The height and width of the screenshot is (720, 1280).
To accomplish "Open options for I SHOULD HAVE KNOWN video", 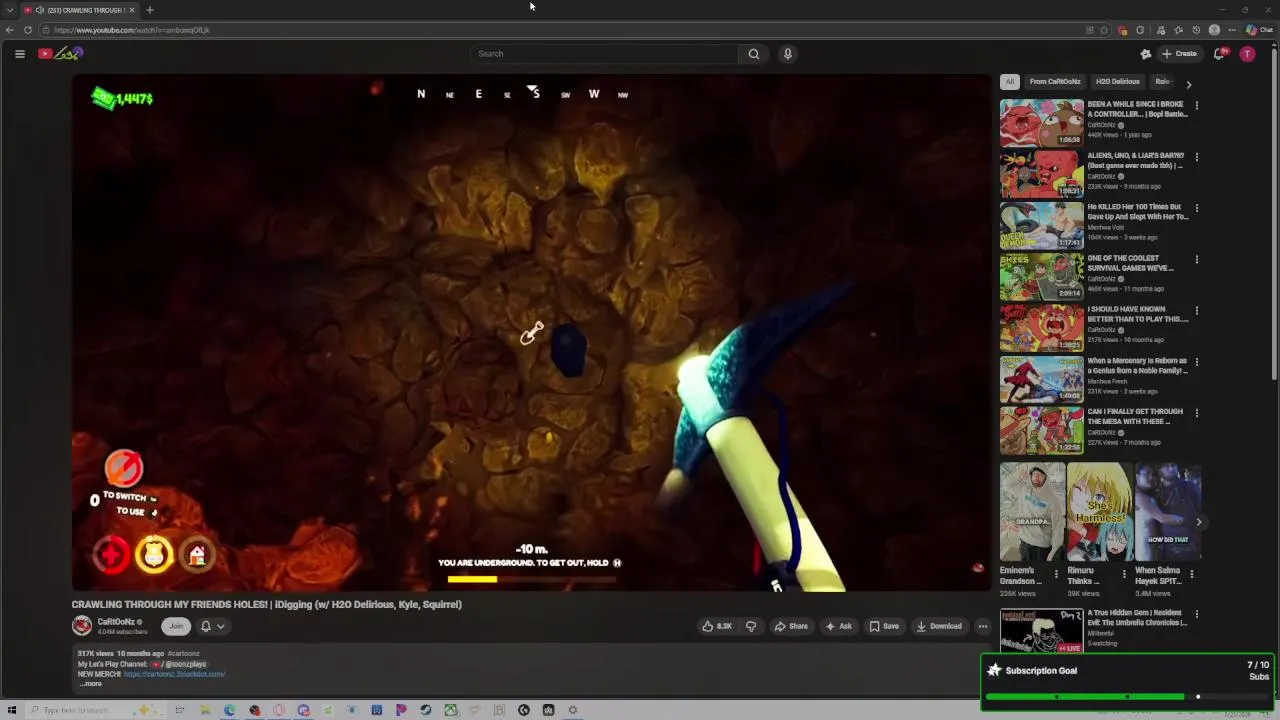I will click(x=1197, y=310).
